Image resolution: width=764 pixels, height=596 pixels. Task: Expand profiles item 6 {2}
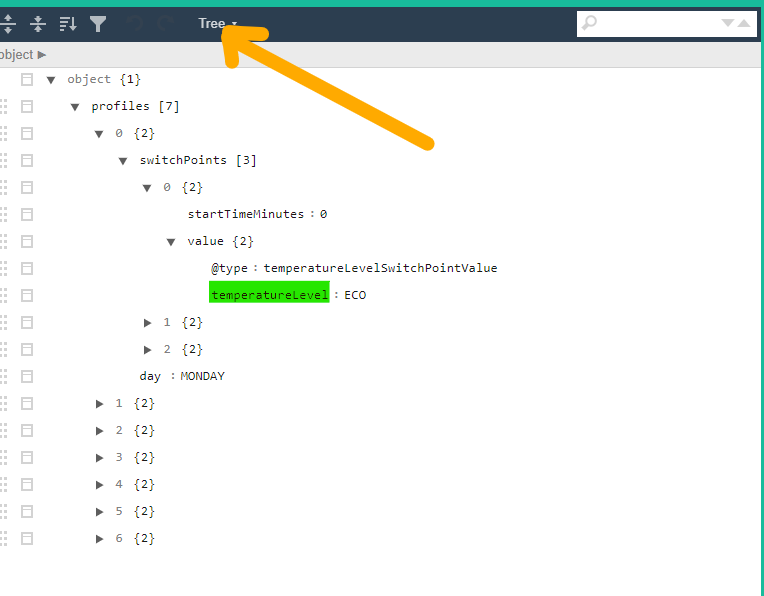[99, 538]
